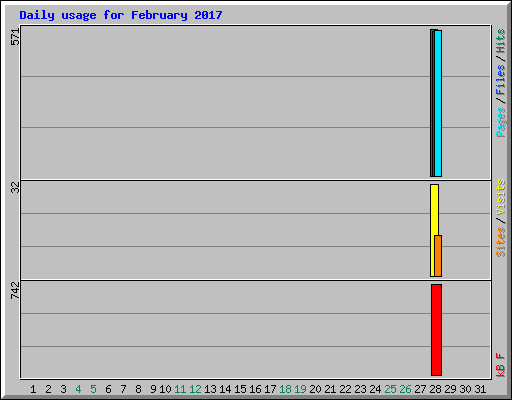Click day 24 on the x-axis

[375, 389]
